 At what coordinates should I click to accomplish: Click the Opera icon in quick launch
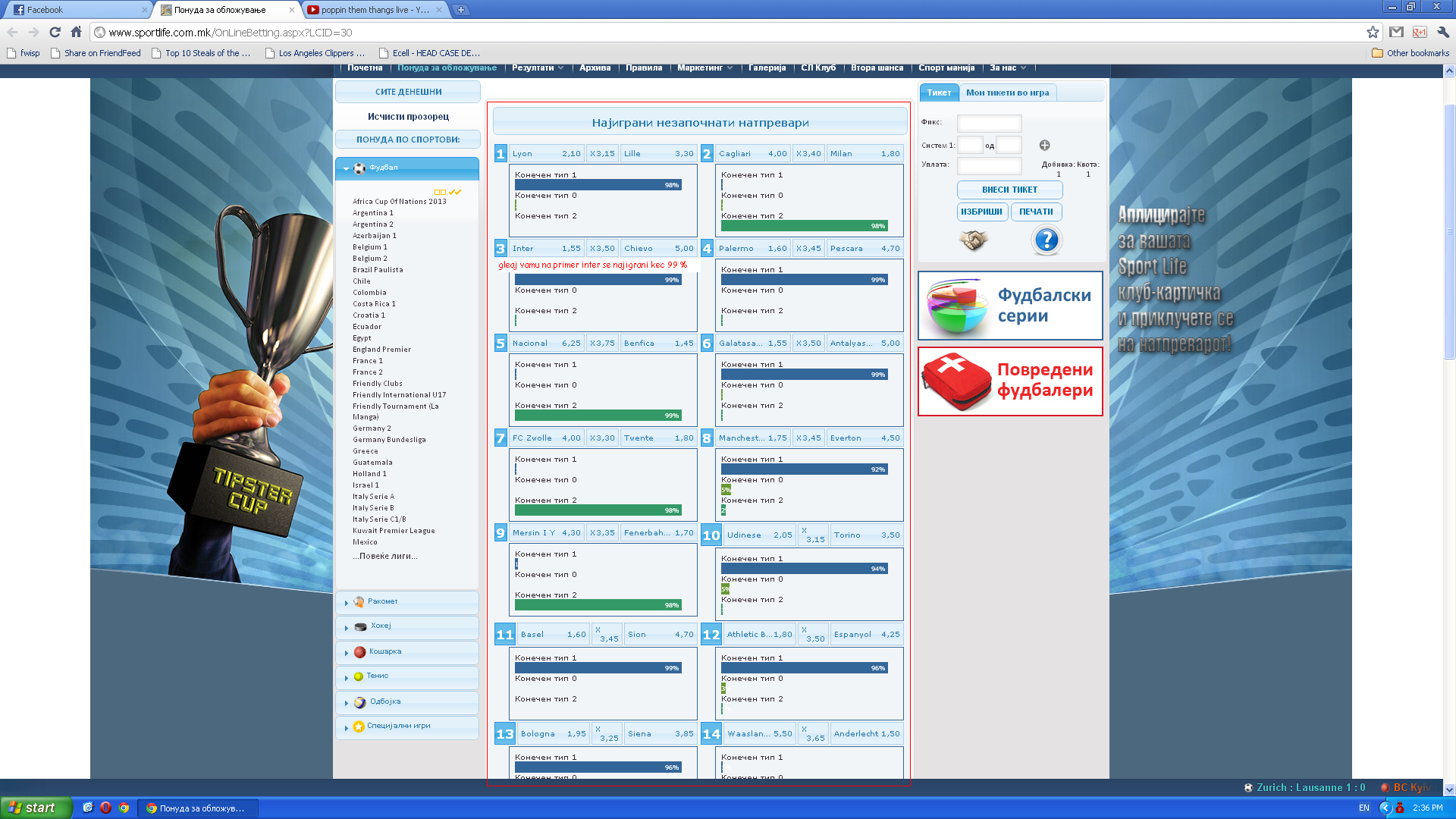coord(105,808)
